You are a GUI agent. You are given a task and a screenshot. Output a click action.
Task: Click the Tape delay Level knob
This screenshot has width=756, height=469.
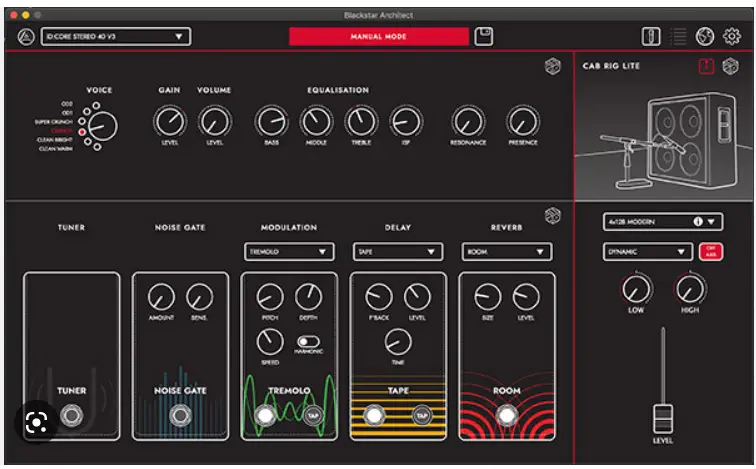417,297
